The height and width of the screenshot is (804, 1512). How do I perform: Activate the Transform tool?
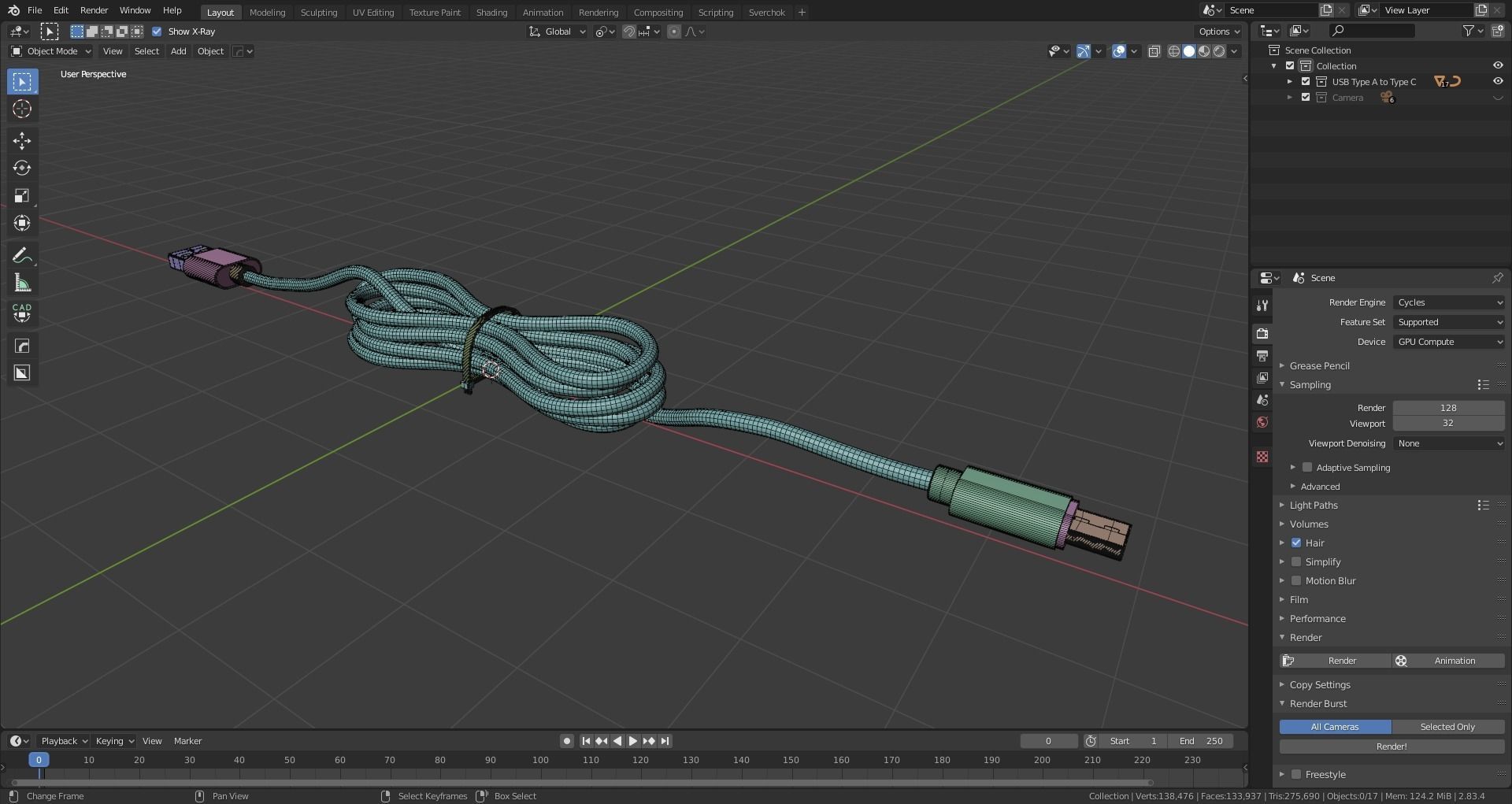(22, 223)
